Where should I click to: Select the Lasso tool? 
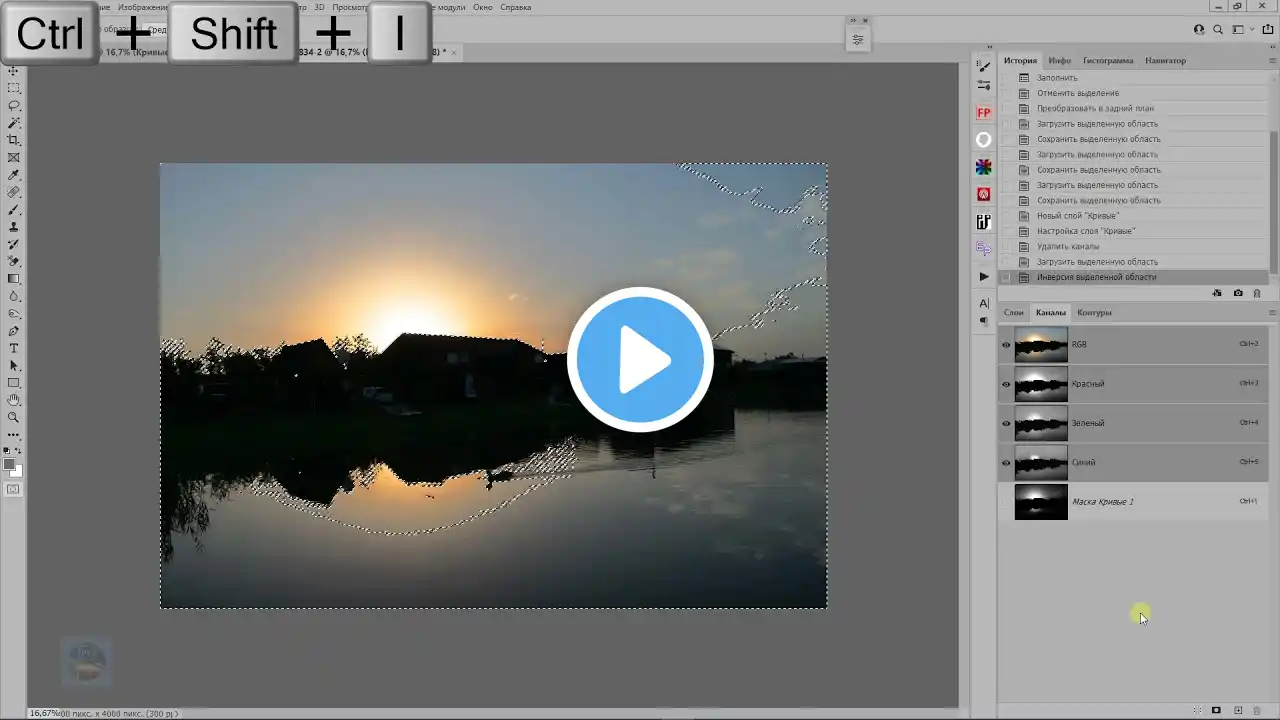[x=14, y=105]
